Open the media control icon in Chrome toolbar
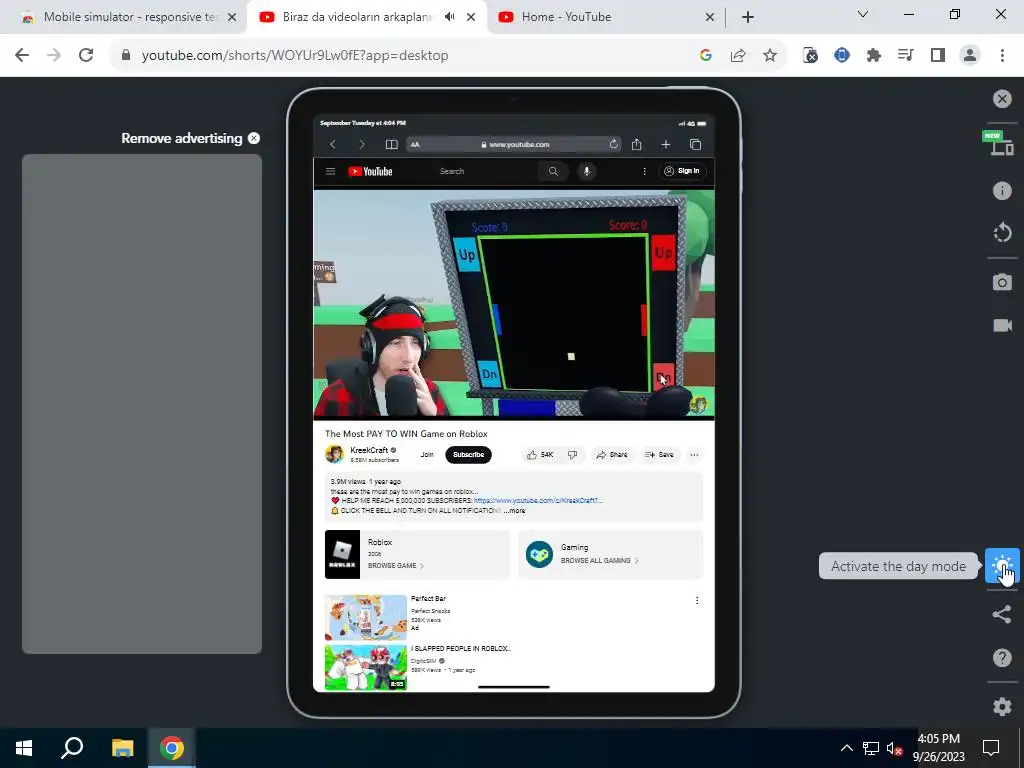 (x=905, y=56)
